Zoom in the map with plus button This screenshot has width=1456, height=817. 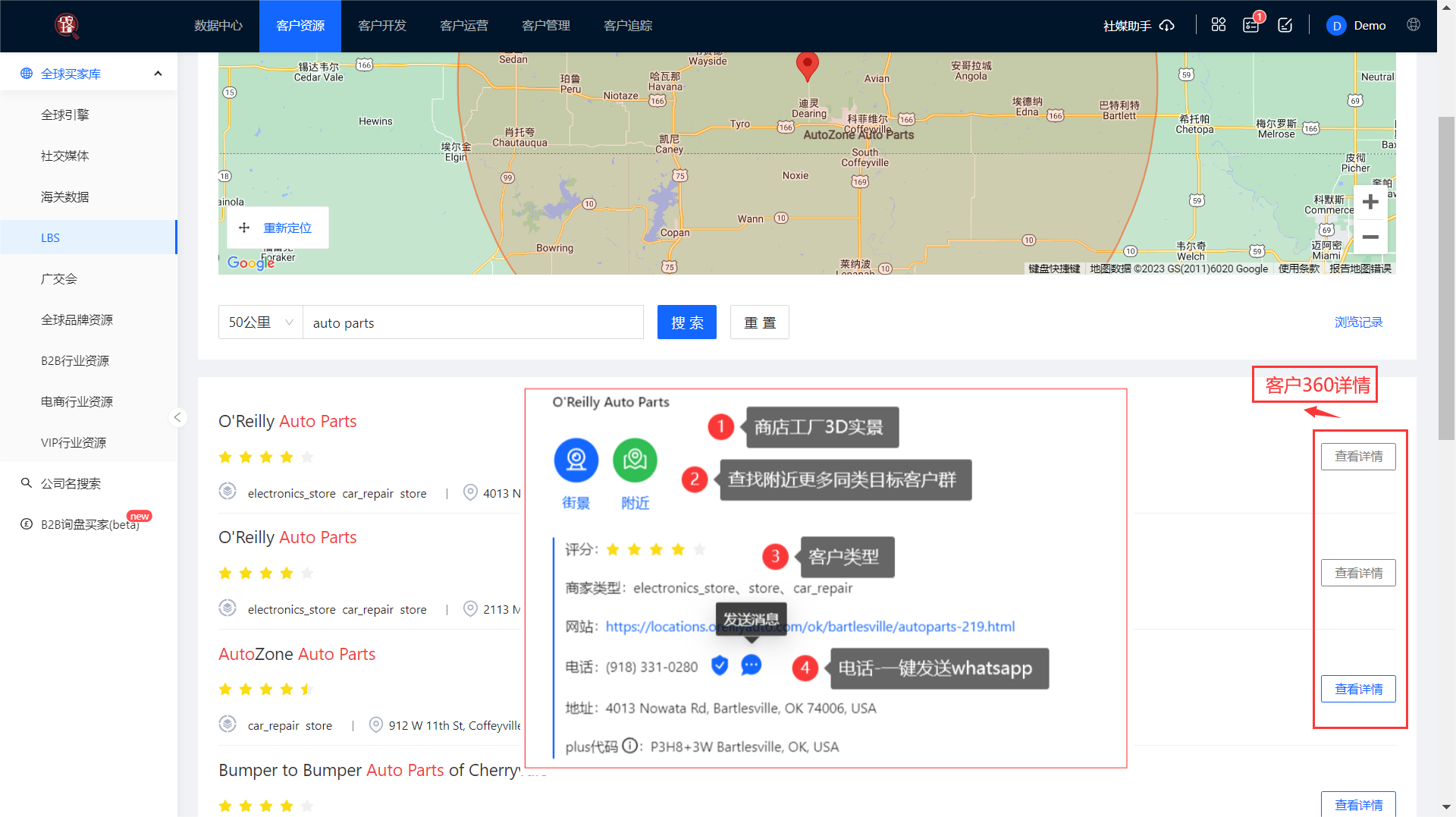[1370, 202]
